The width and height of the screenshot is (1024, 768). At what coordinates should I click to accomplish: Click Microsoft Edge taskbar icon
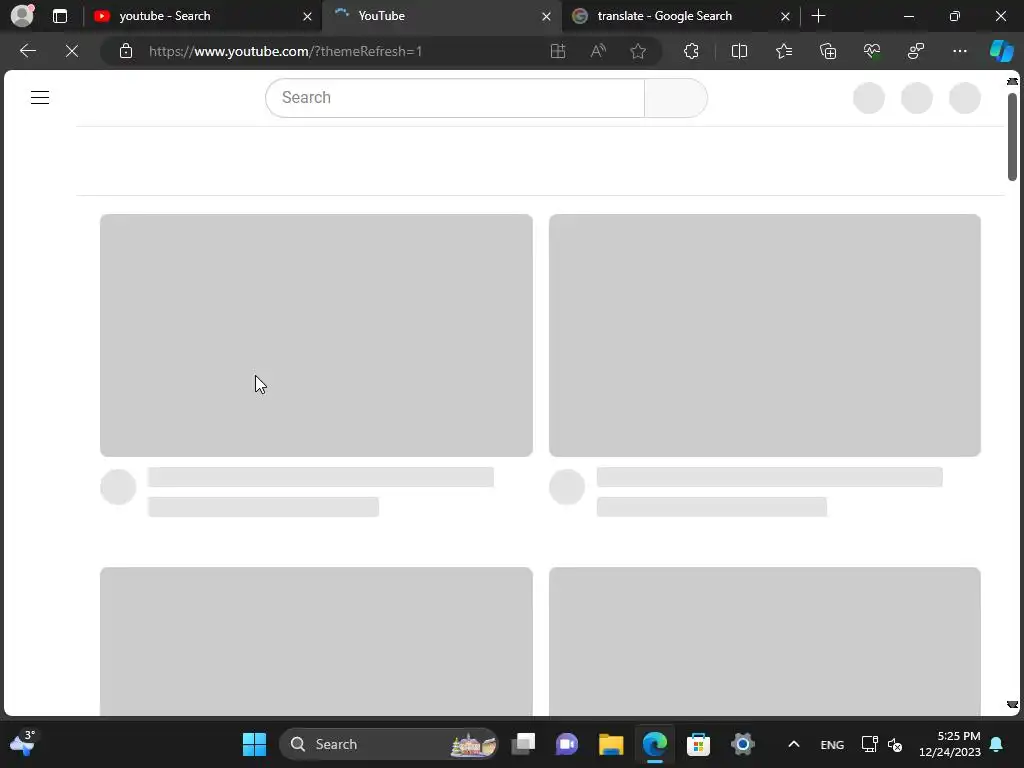tap(655, 744)
